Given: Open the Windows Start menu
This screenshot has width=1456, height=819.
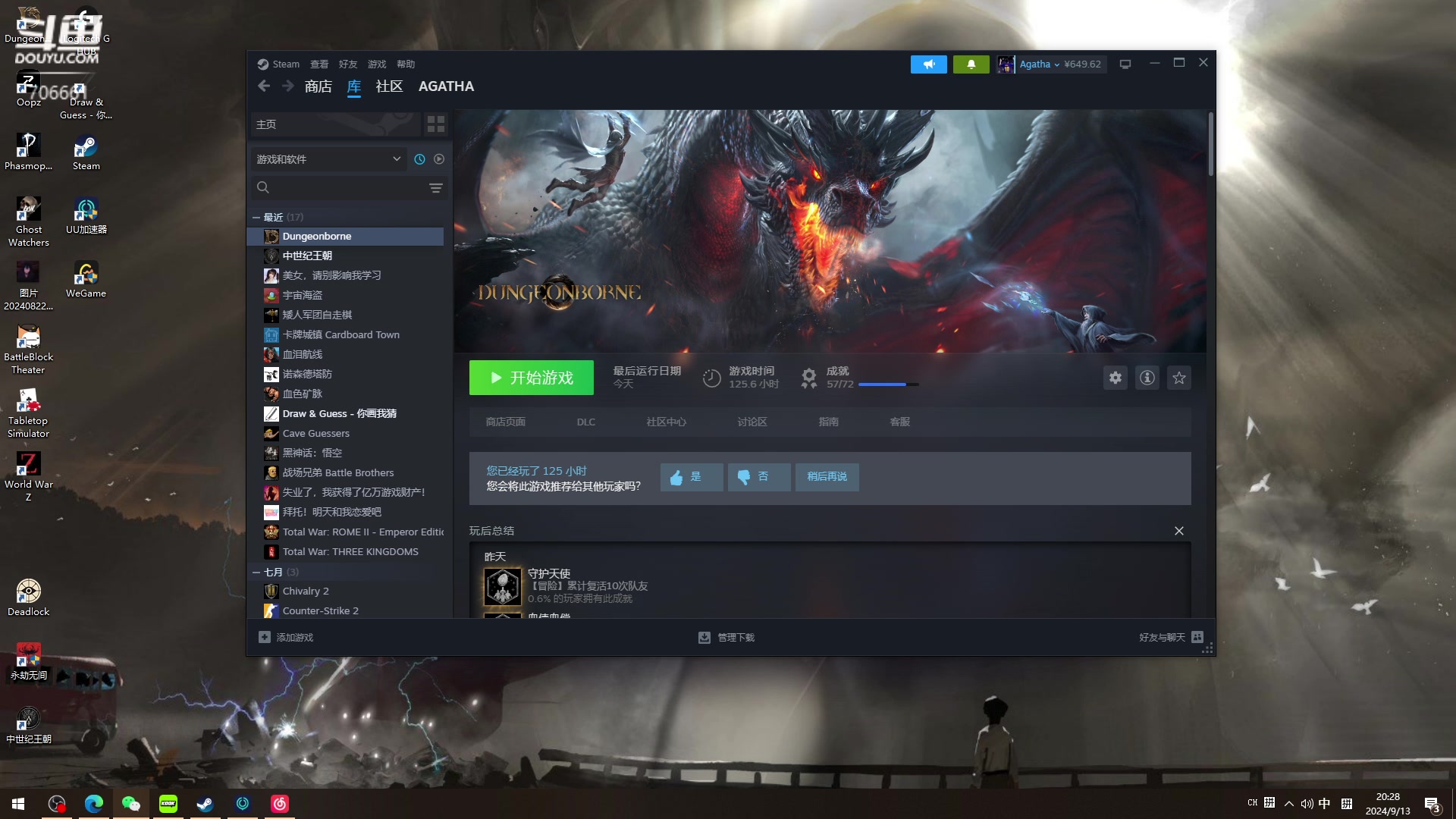Looking at the screenshot, I should click(x=18, y=804).
